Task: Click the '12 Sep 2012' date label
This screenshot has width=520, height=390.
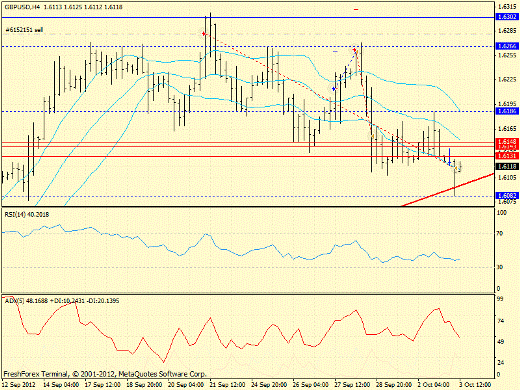Action: (18, 384)
